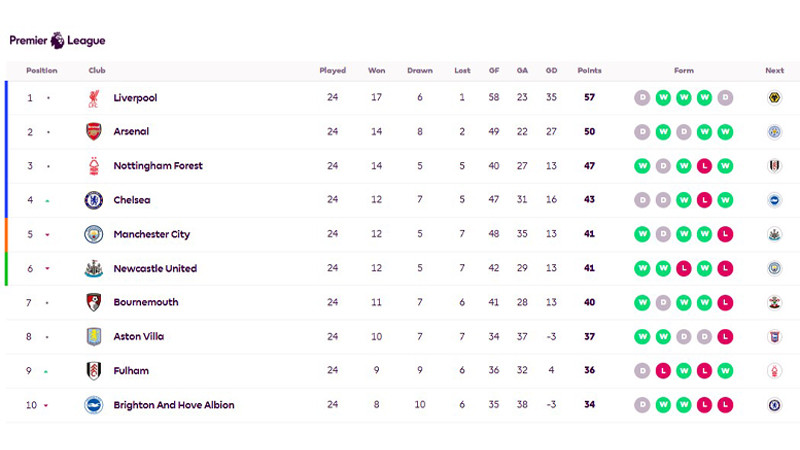Click Brighton's next opponent Chelsea badge
Screen dimensions: 800x450
(774, 405)
